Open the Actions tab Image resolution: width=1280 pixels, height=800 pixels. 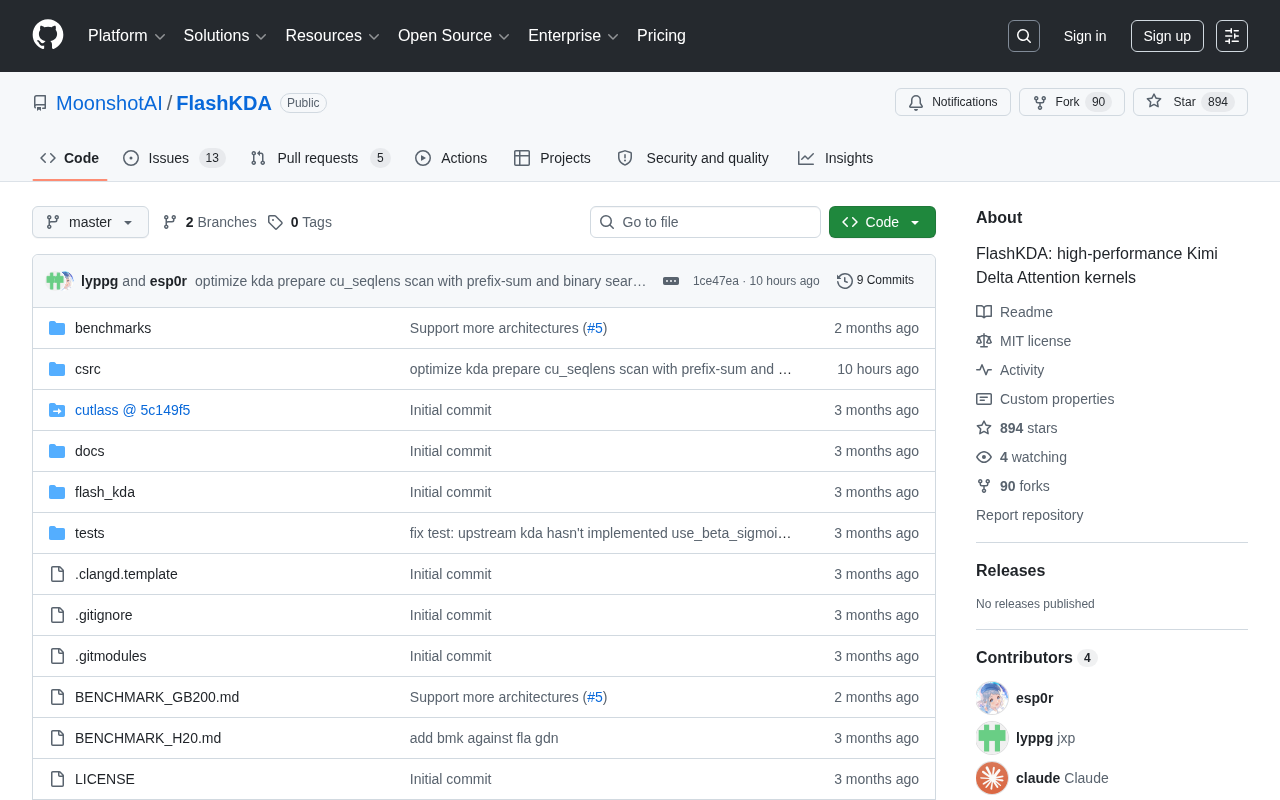[451, 158]
